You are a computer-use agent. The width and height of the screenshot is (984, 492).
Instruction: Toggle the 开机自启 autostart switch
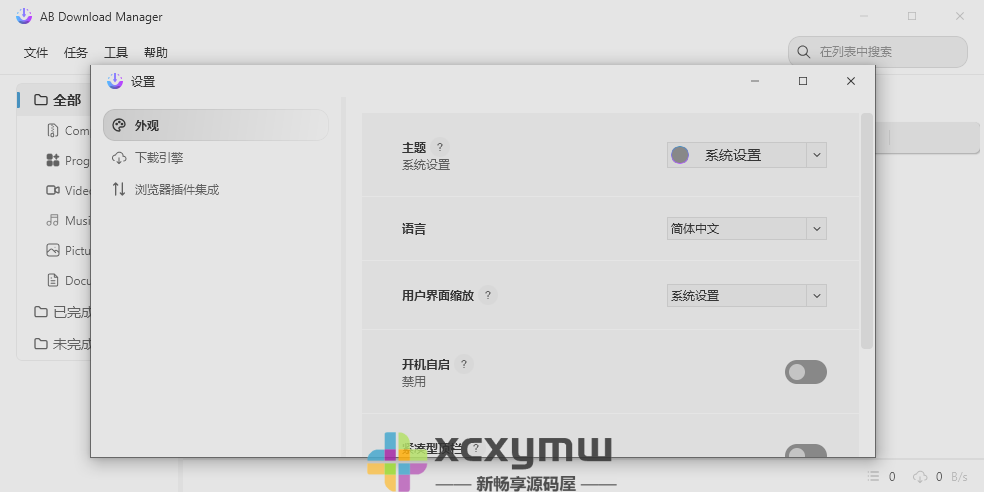806,372
